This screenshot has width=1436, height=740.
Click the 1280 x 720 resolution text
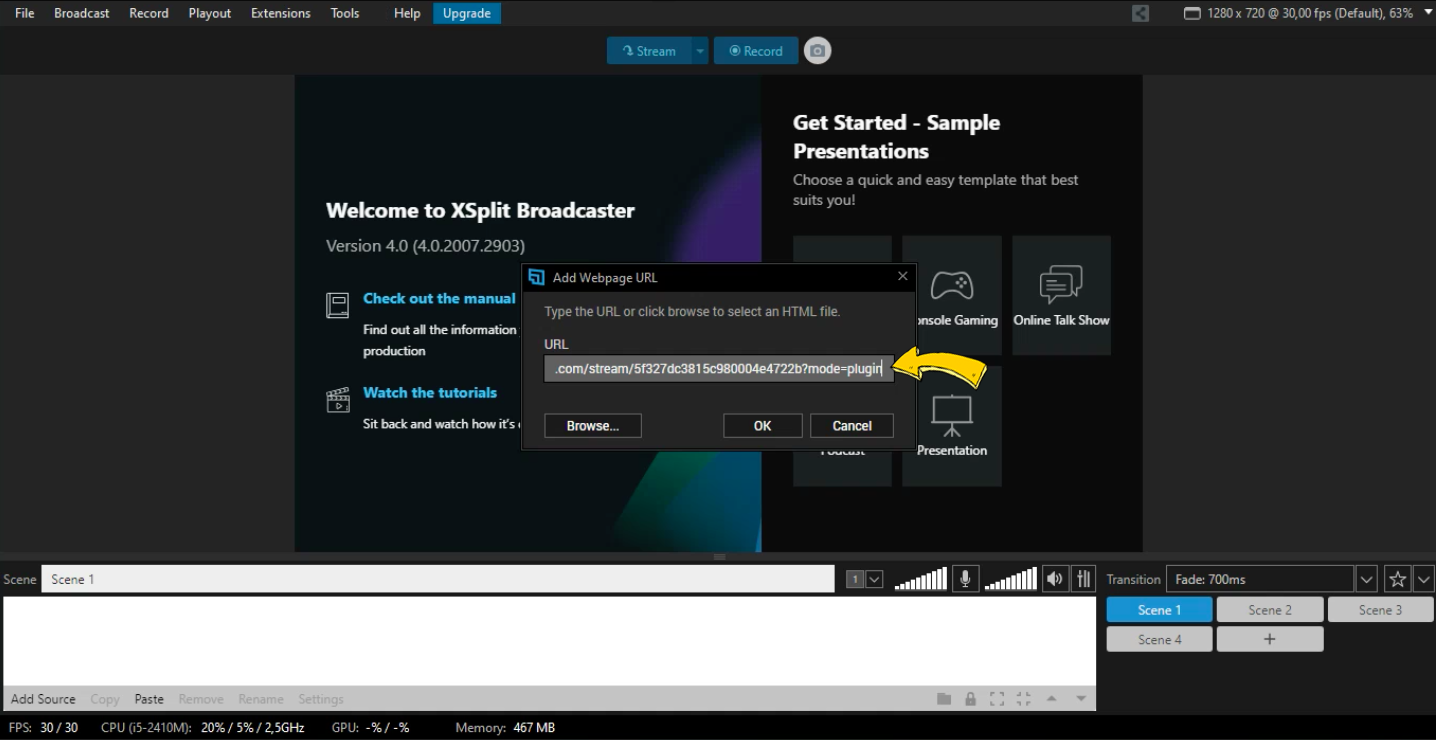tap(1310, 13)
